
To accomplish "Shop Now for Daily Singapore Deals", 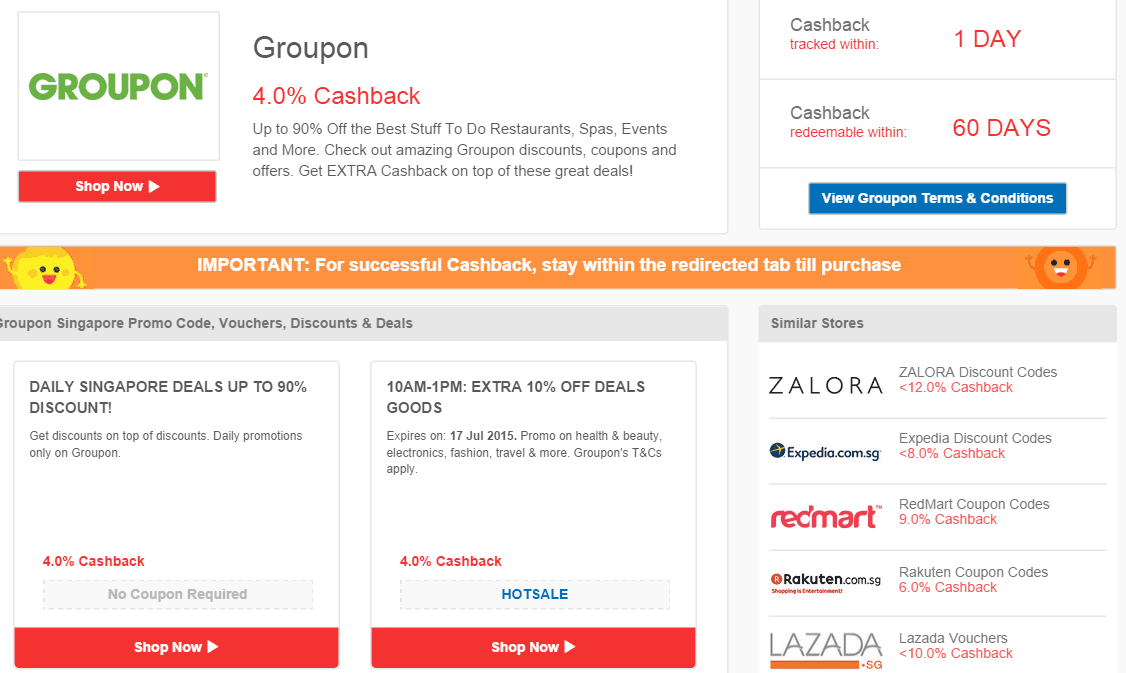I will [176, 647].
